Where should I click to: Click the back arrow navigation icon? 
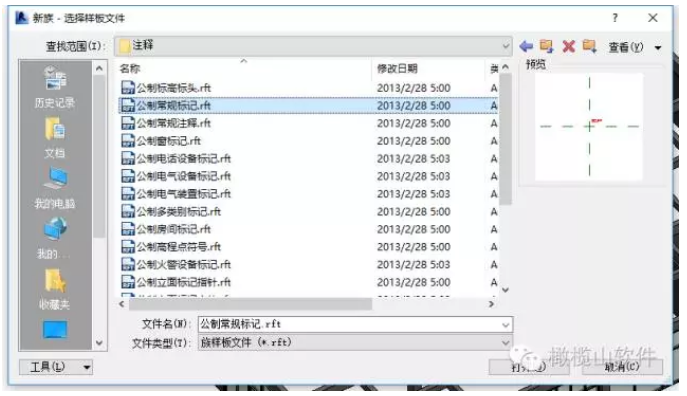pyautogui.click(x=526, y=46)
